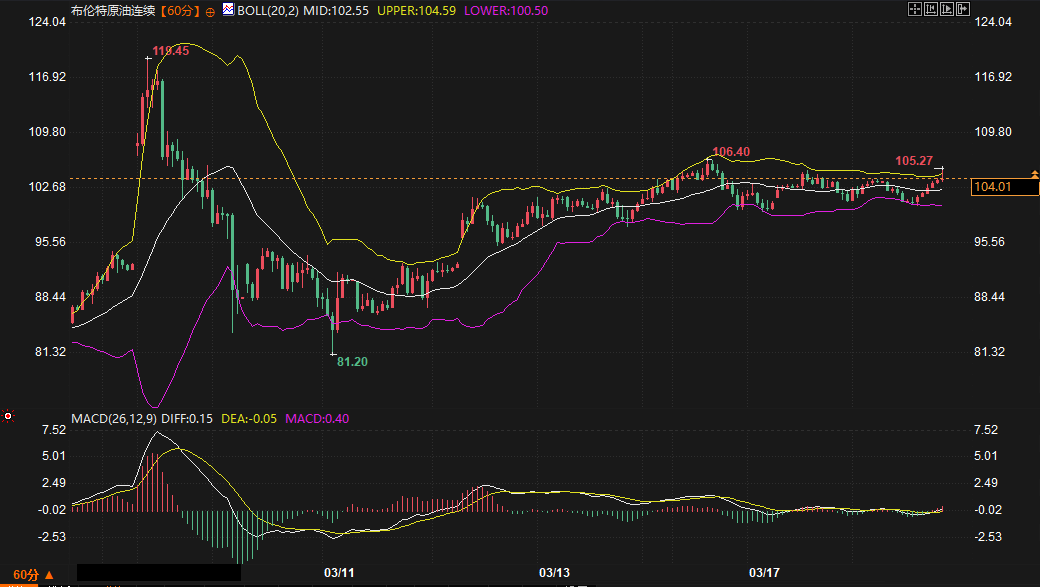Click the 【60分】 period label in chart title
1040x587 pixels.
coord(179,11)
